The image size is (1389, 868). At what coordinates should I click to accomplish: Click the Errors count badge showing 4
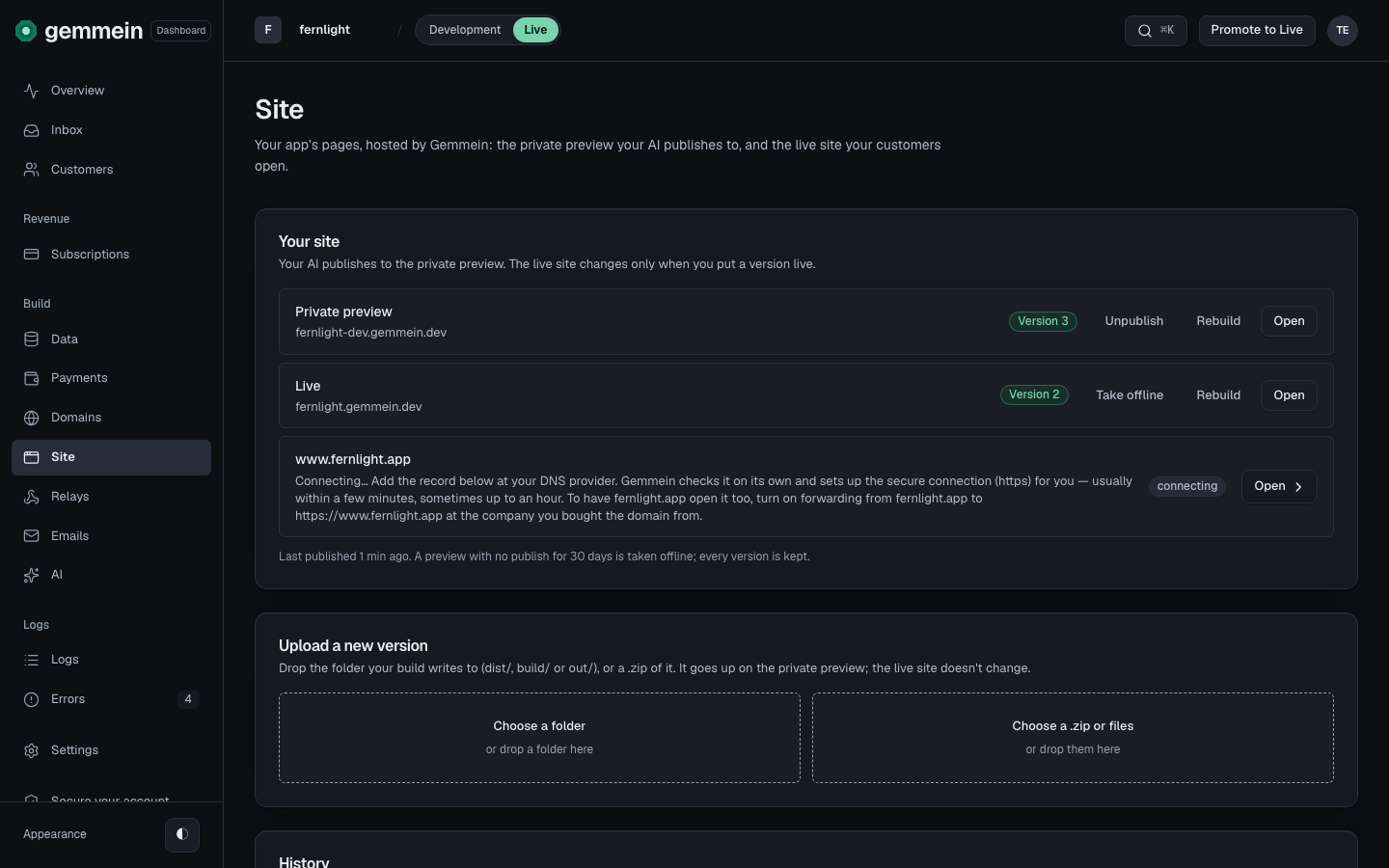coord(188,699)
